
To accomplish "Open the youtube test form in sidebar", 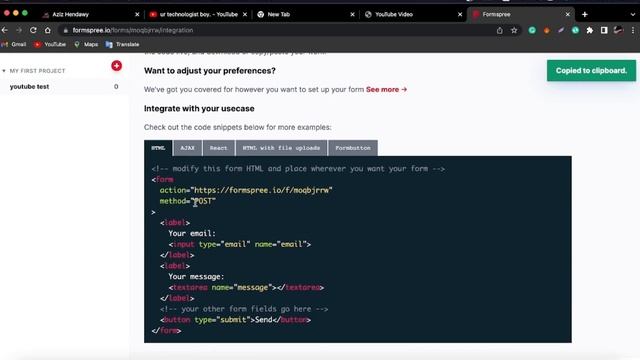I will 29,87.
